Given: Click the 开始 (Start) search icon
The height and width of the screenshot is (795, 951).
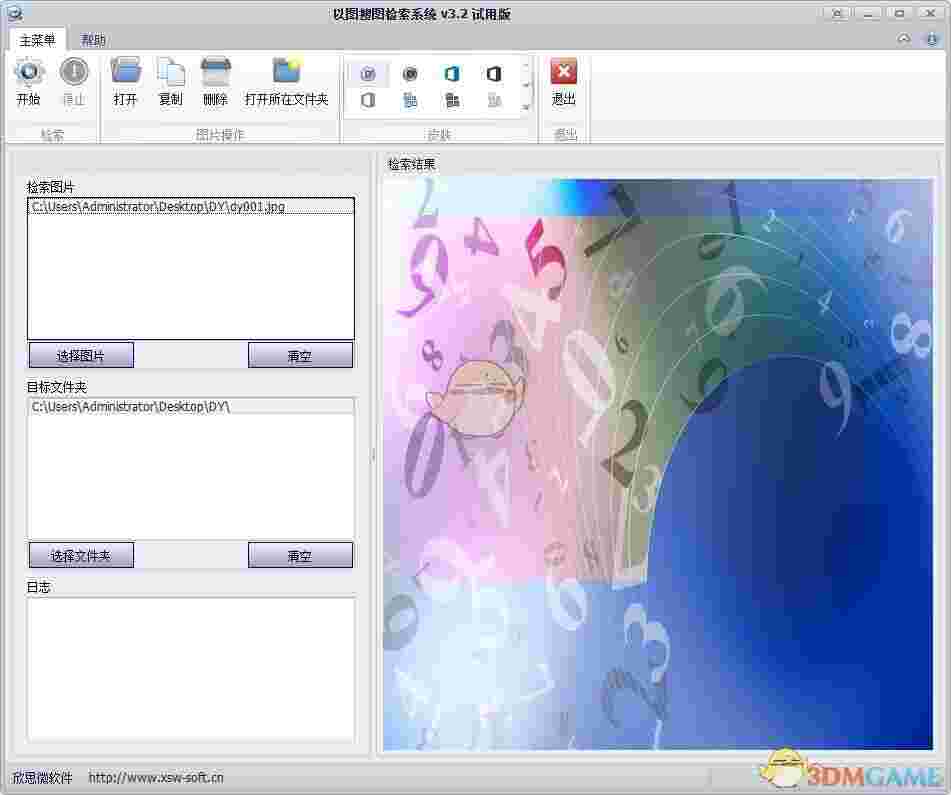Looking at the screenshot, I should (x=28, y=81).
